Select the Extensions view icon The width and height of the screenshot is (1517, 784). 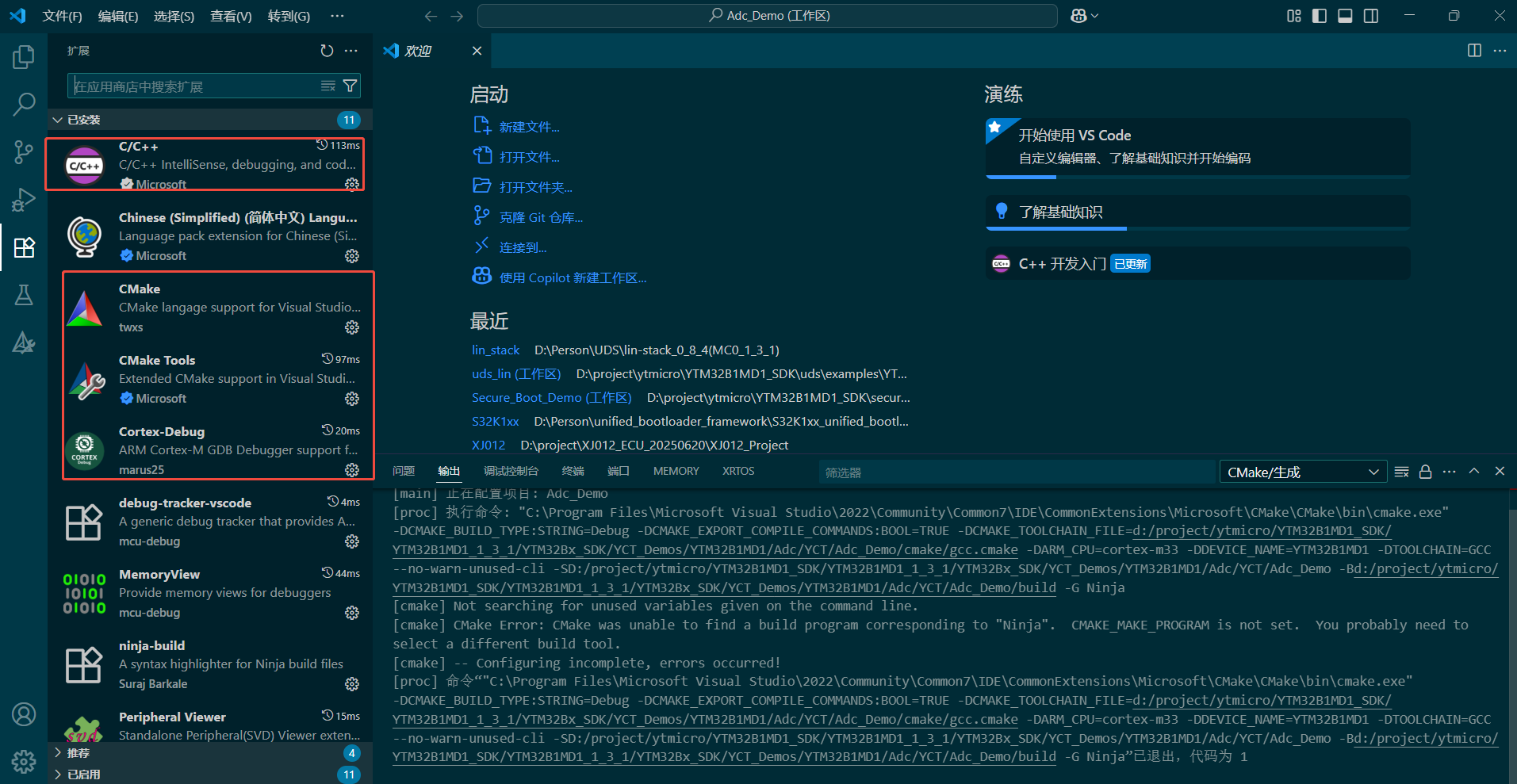click(24, 247)
